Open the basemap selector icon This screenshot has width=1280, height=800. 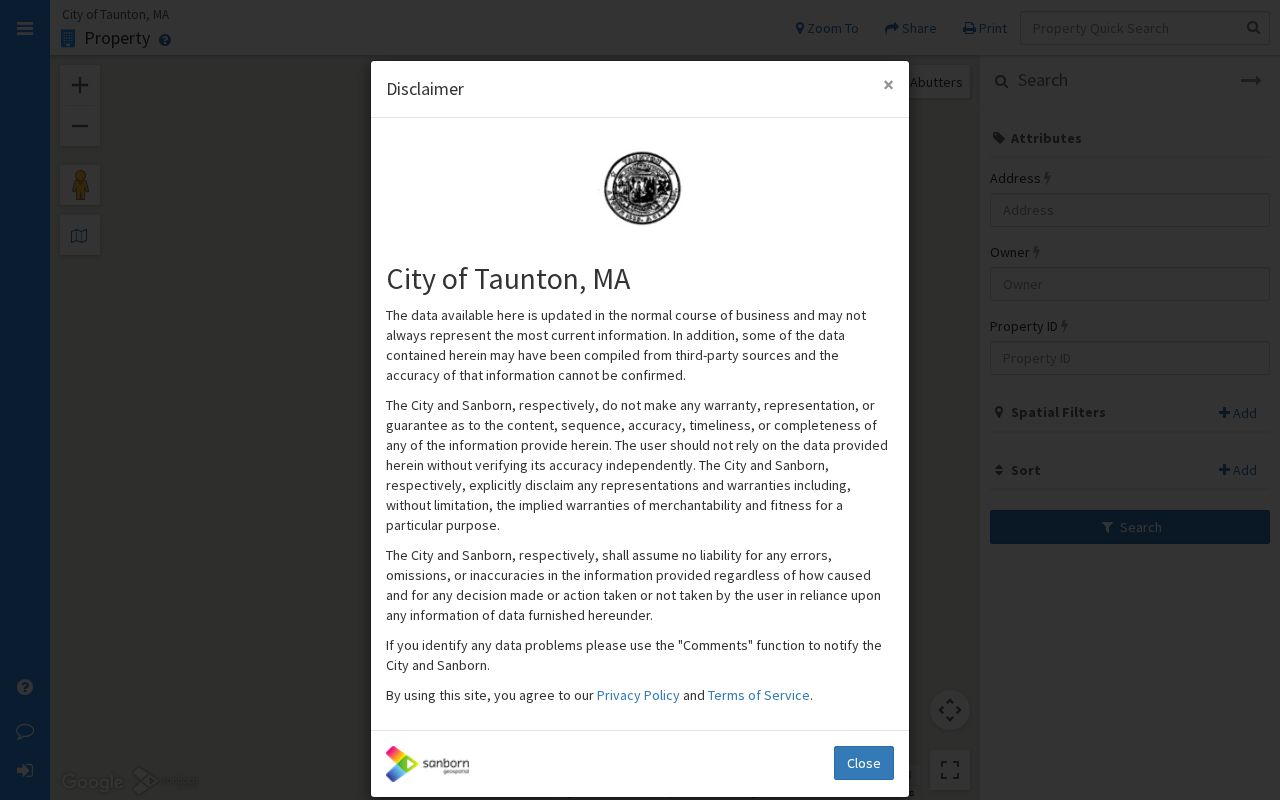pos(80,235)
